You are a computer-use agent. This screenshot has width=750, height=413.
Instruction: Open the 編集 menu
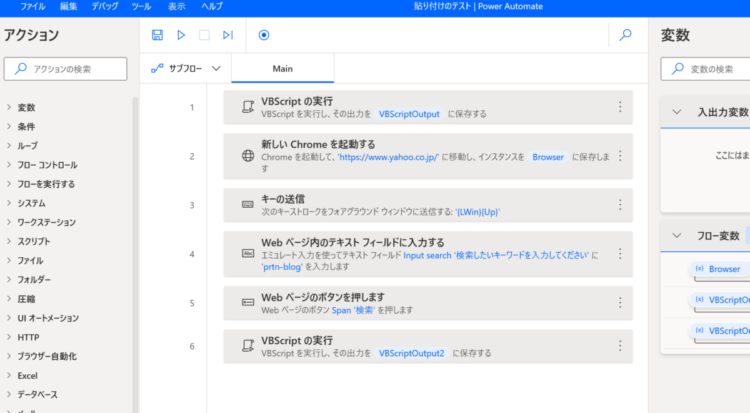[68, 6]
